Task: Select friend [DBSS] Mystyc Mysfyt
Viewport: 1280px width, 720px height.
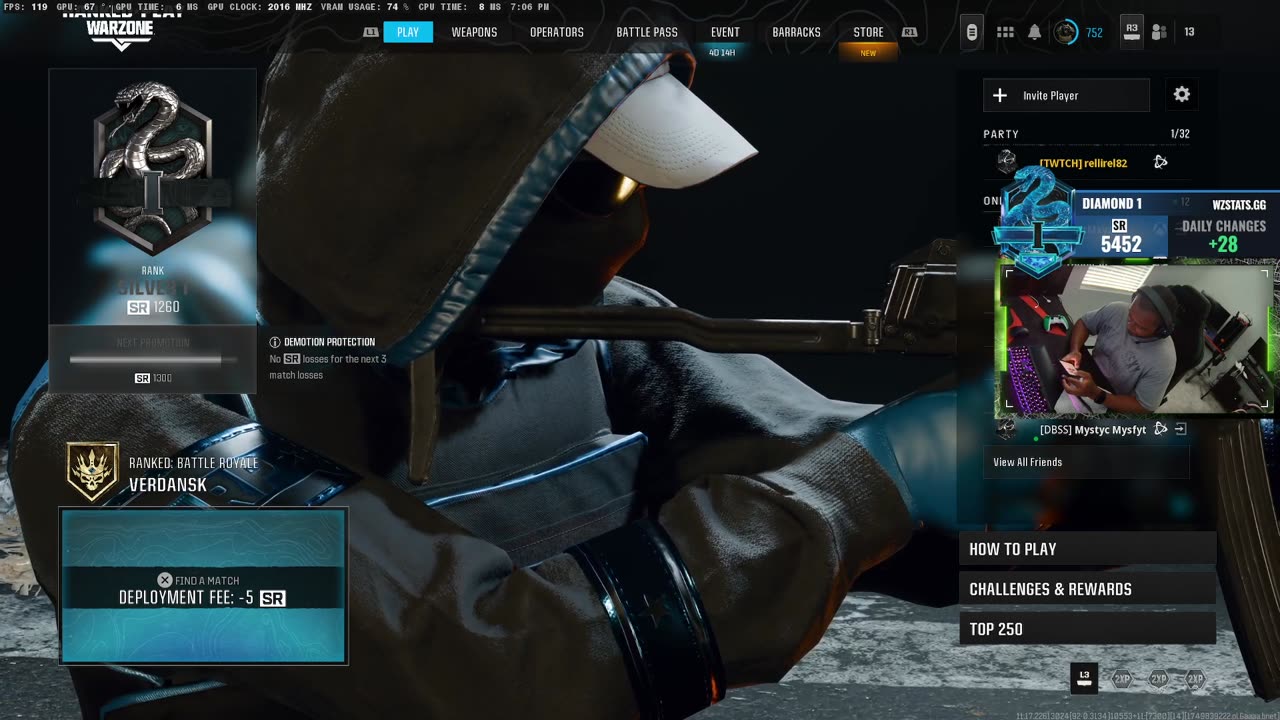Action: point(1093,429)
